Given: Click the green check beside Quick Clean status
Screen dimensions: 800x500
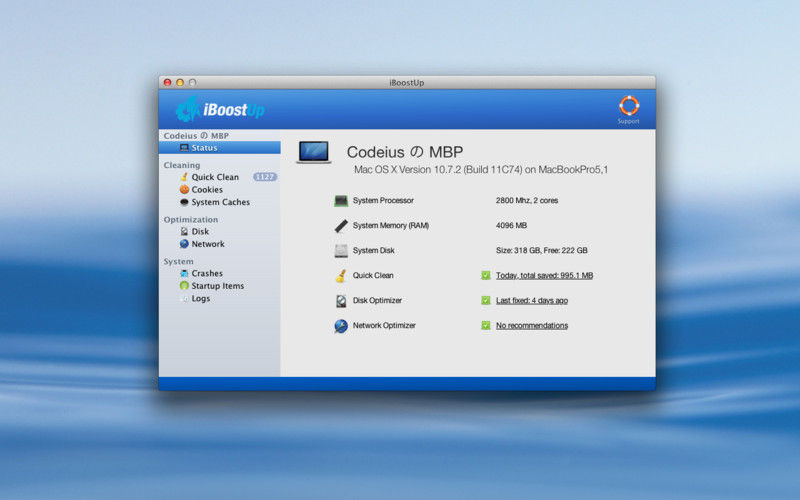Looking at the screenshot, I should pos(485,276).
